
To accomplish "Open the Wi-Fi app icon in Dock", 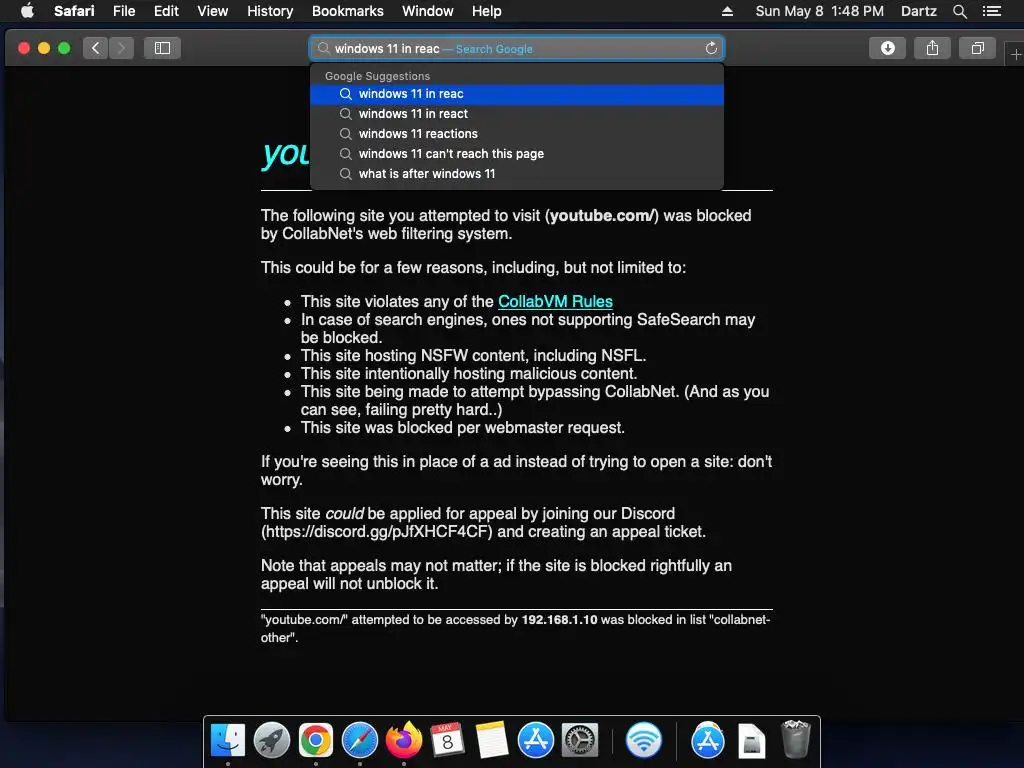I will pos(644,740).
